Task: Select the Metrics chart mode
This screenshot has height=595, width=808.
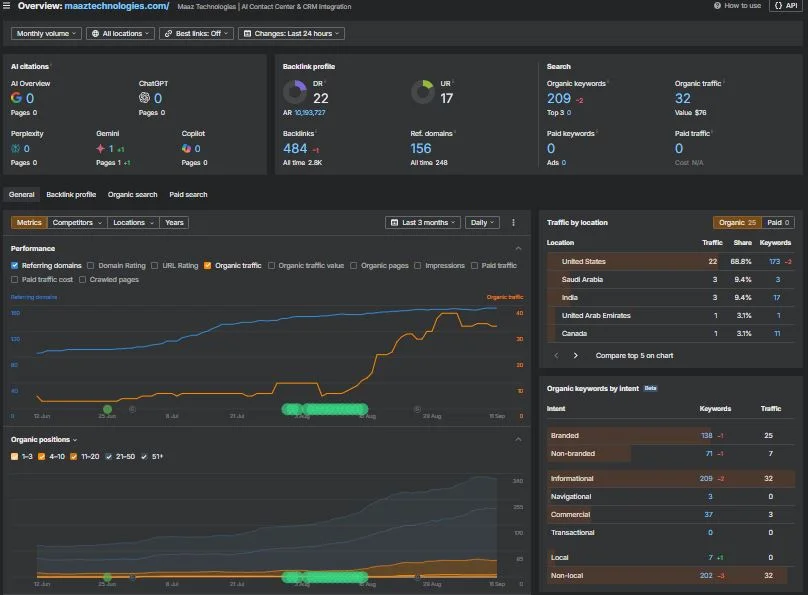Action: pyautogui.click(x=29, y=223)
